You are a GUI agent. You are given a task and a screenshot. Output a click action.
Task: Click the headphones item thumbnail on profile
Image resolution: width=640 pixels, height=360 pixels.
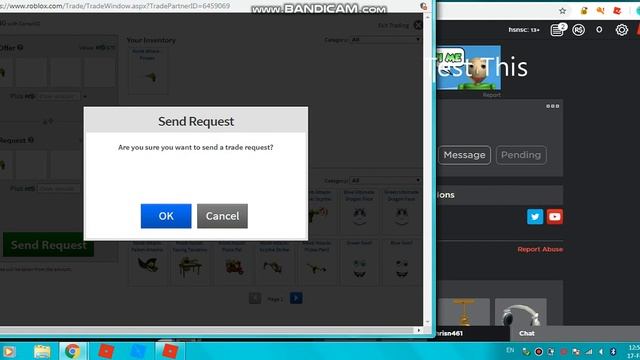coord(520,313)
